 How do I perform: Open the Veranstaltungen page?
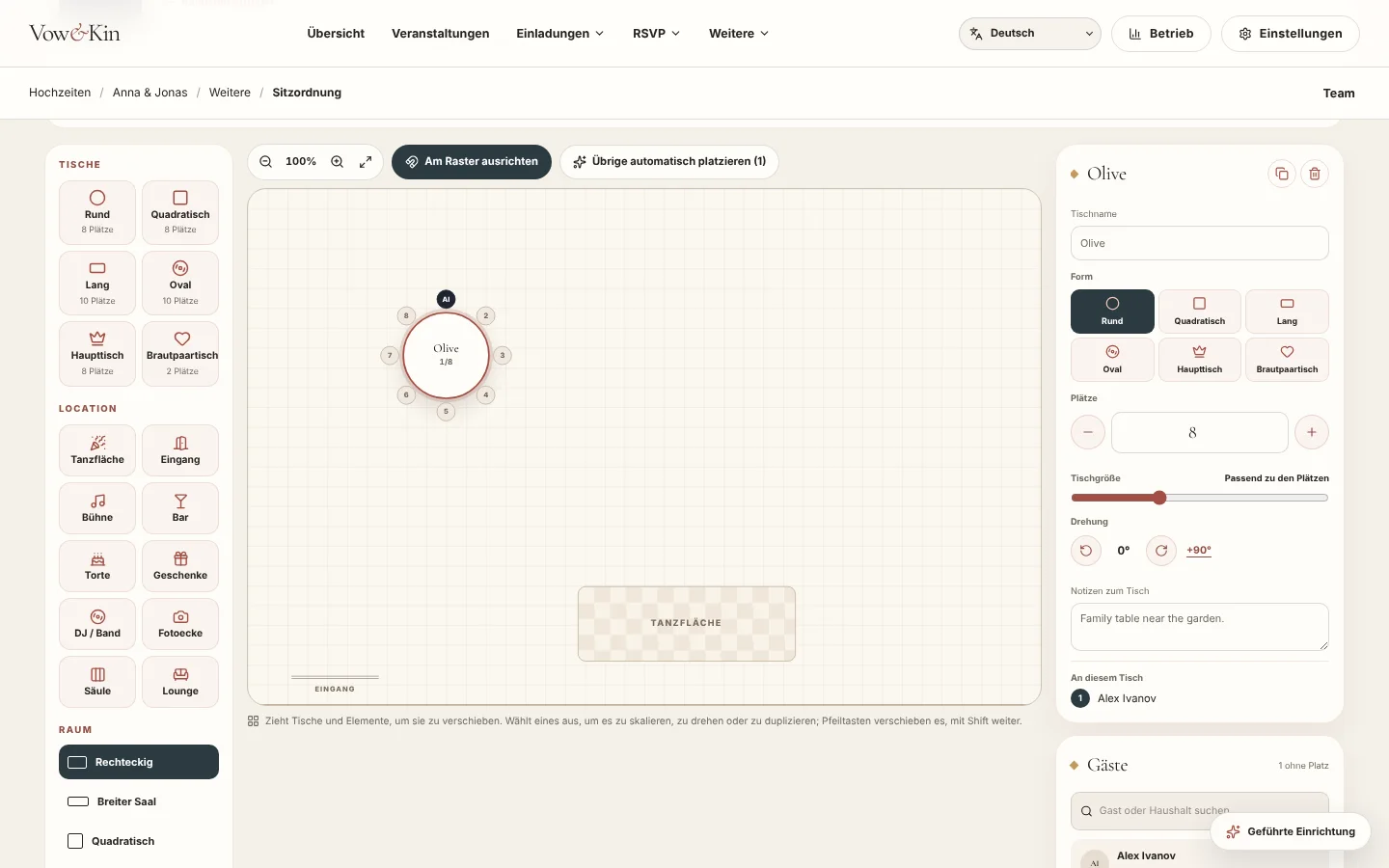pyautogui.click(x=441, y=34)
